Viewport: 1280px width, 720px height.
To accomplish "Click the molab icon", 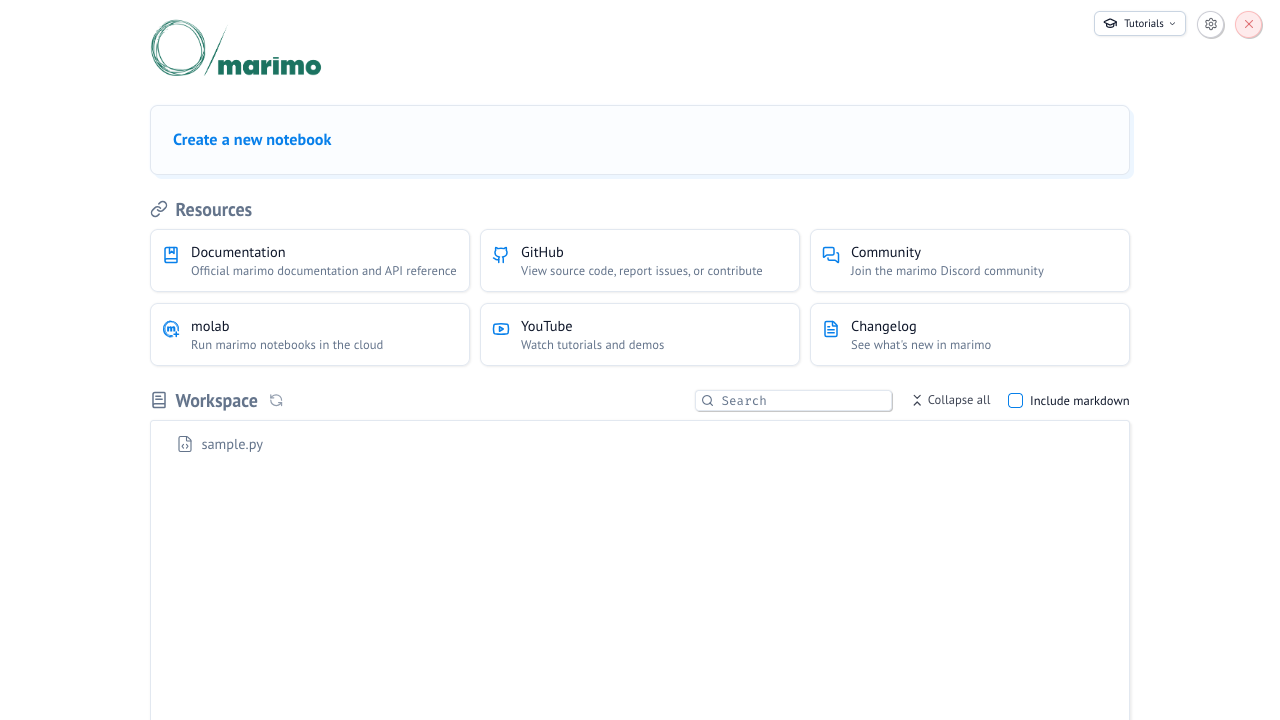I will (171, 329).
